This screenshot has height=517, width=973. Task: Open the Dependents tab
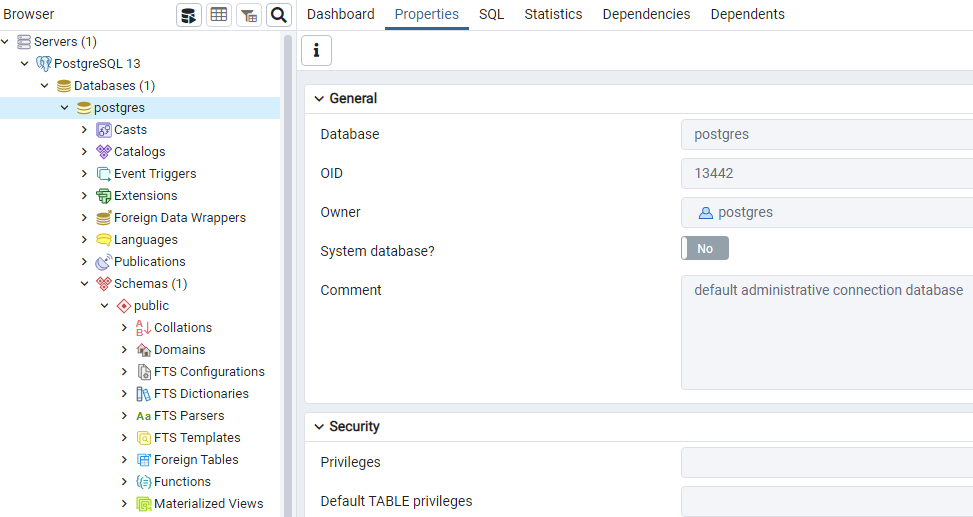click(748, 14)
